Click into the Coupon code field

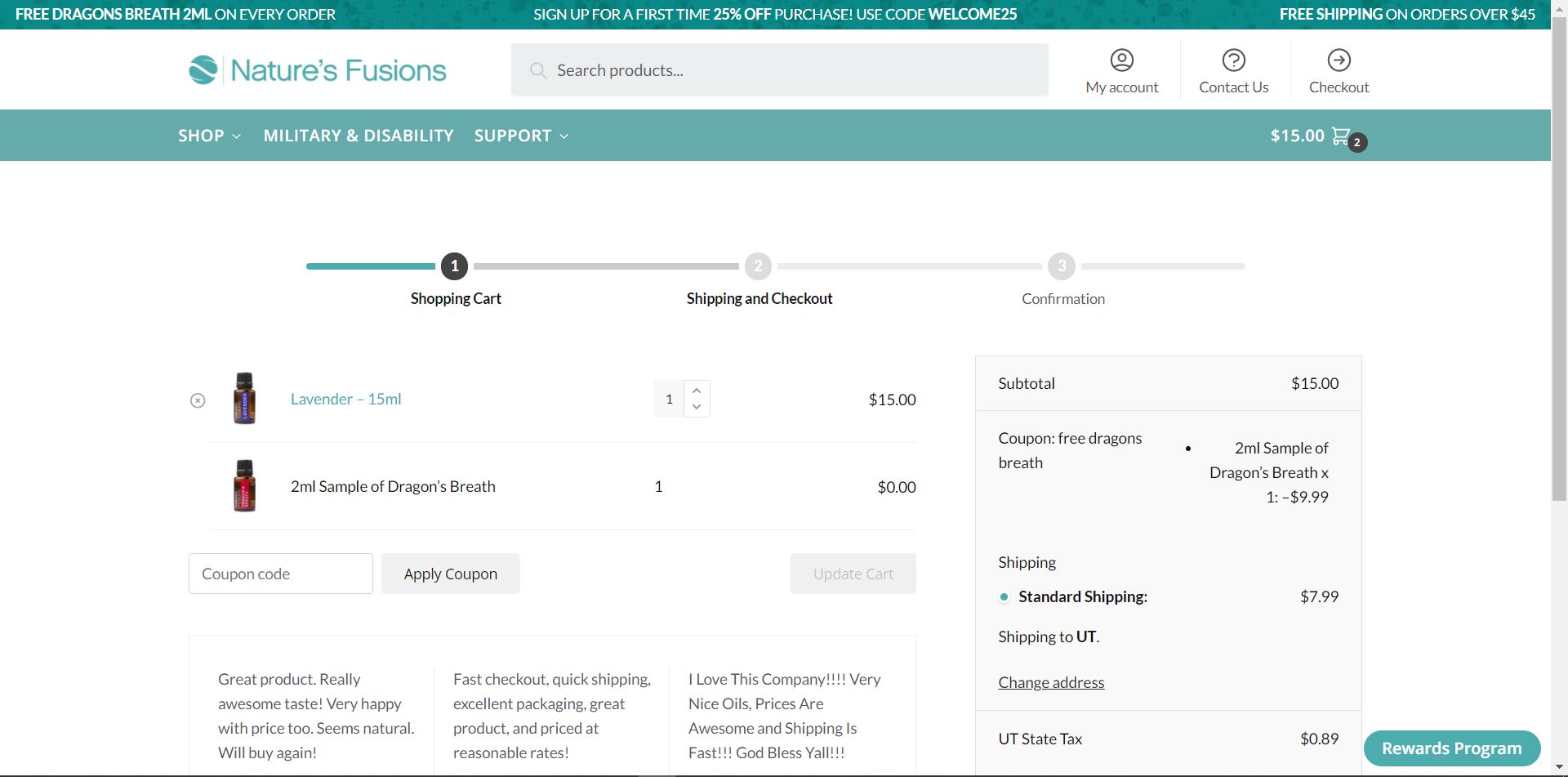point(280,574)
